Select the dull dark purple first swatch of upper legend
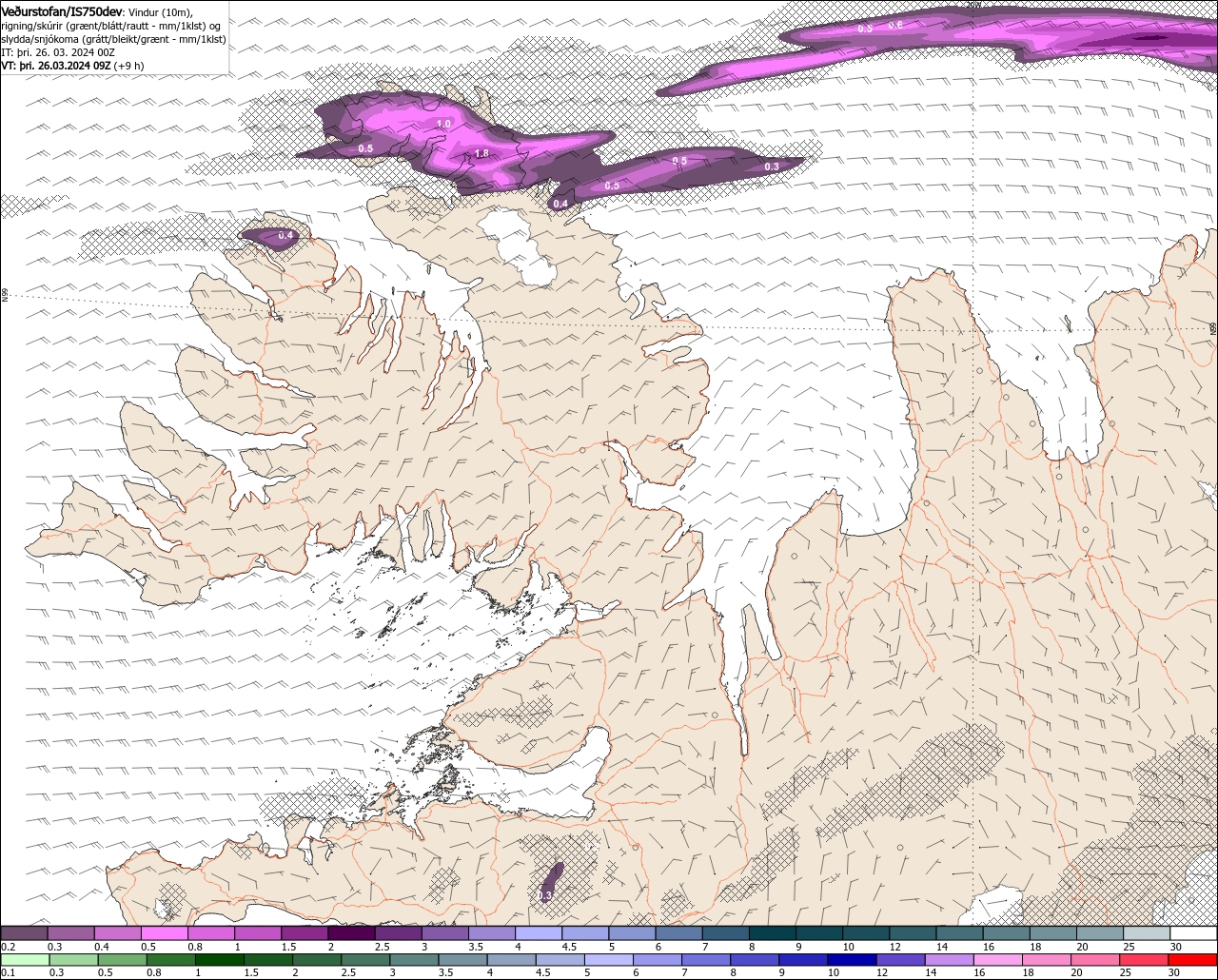 (25, 933)
